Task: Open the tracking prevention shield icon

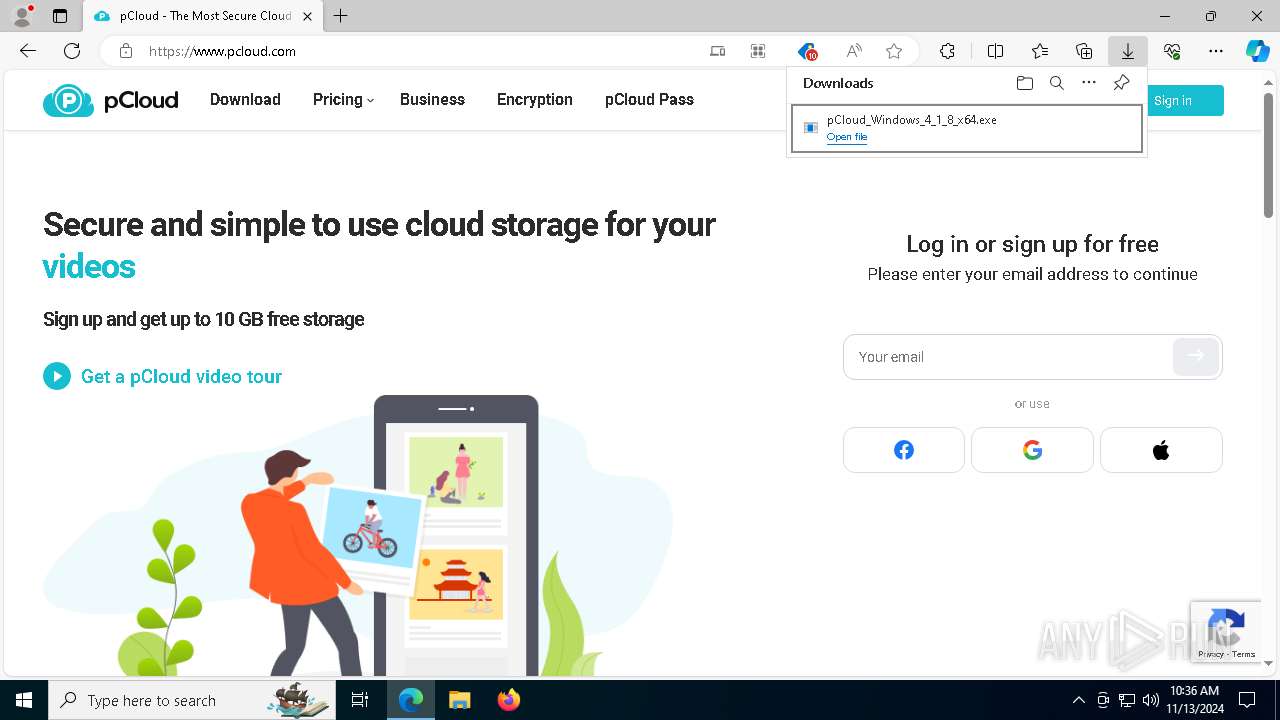Action: point(807,51)
